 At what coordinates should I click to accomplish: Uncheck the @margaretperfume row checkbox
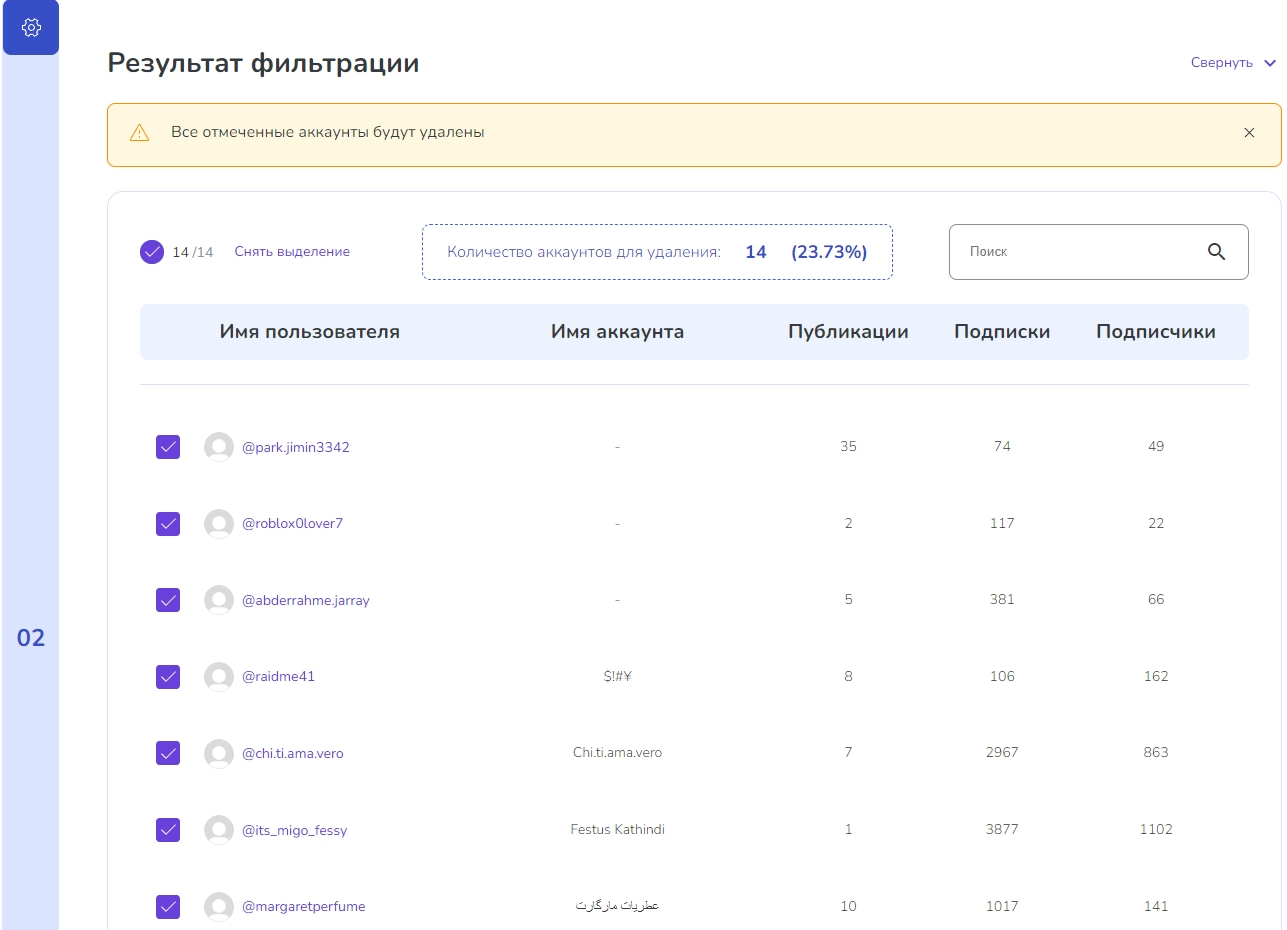(x=168, y=907)
